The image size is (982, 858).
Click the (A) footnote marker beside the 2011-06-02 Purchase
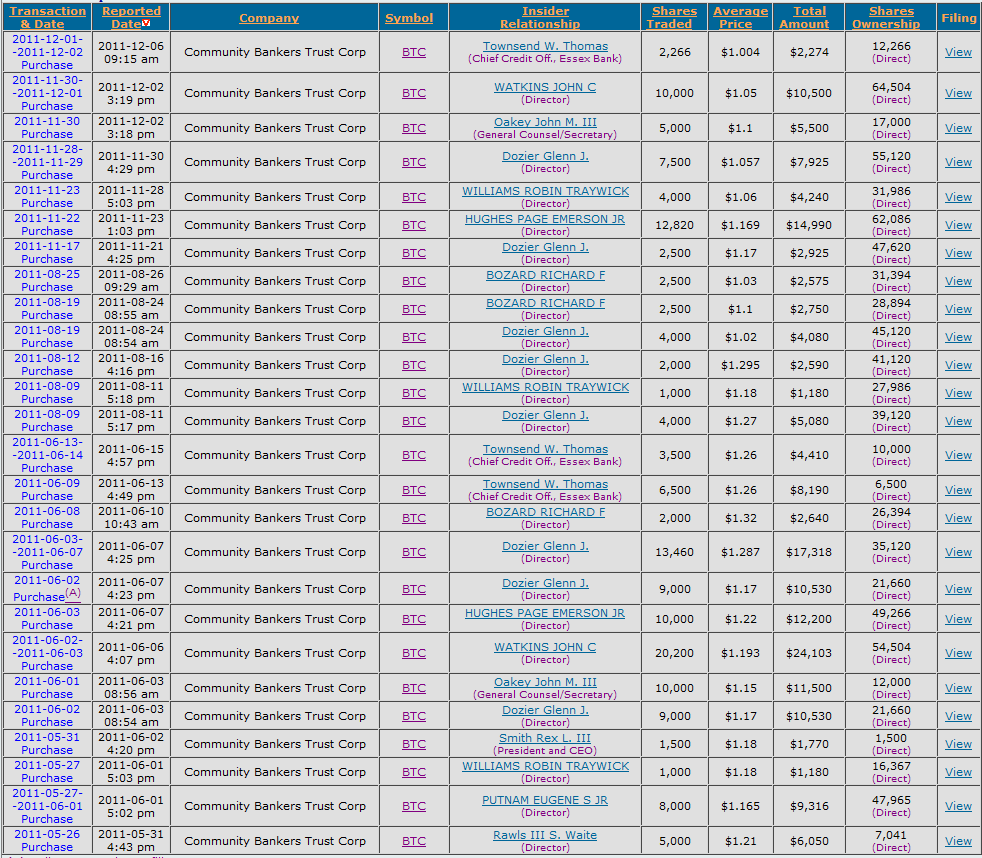pyautogui.click(x=73, y=592)
